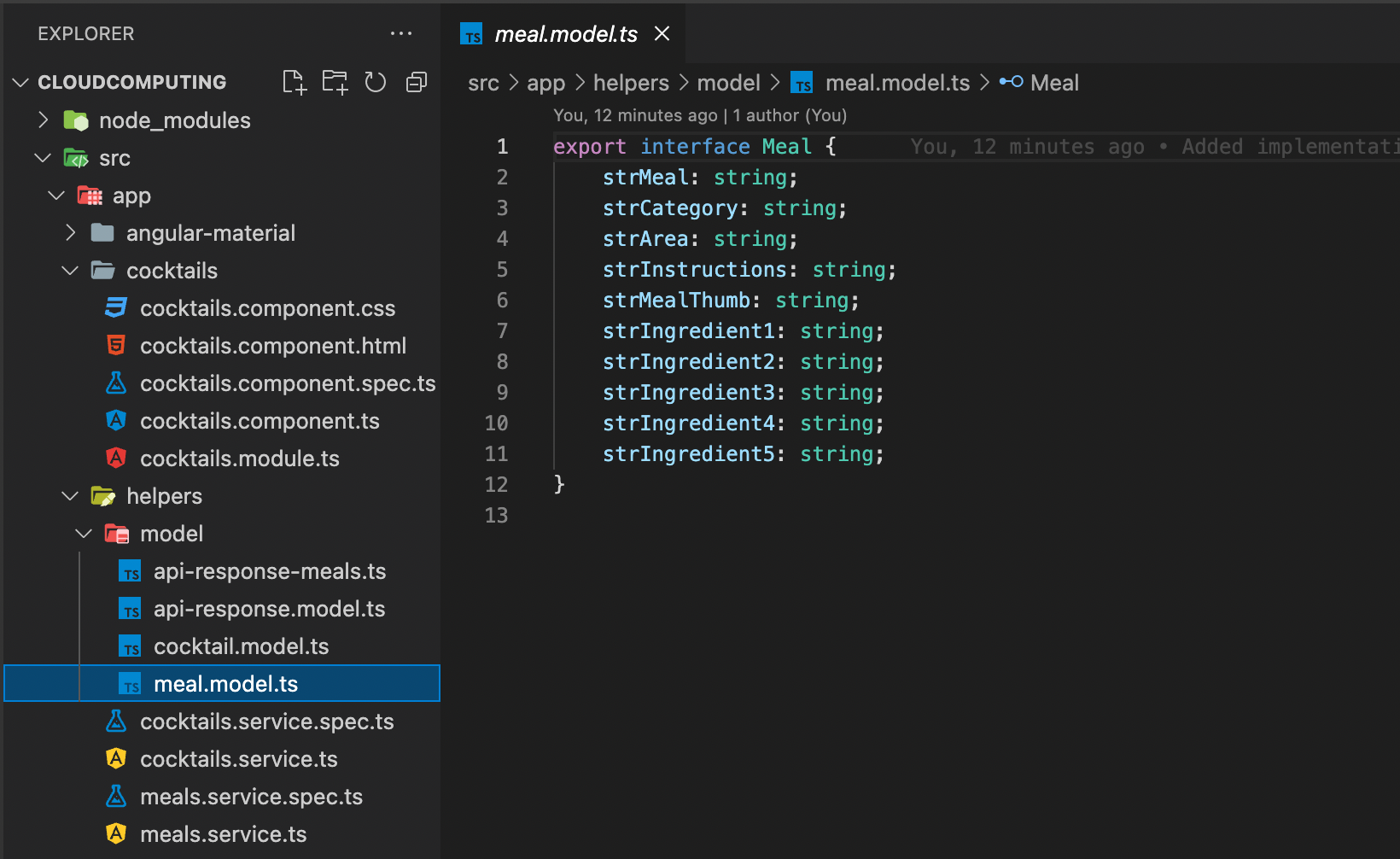The height and width of the screenshot is (859, 1400).
Task: Click on 'strMealThumb' property in code
Action: tap(676, 301)
